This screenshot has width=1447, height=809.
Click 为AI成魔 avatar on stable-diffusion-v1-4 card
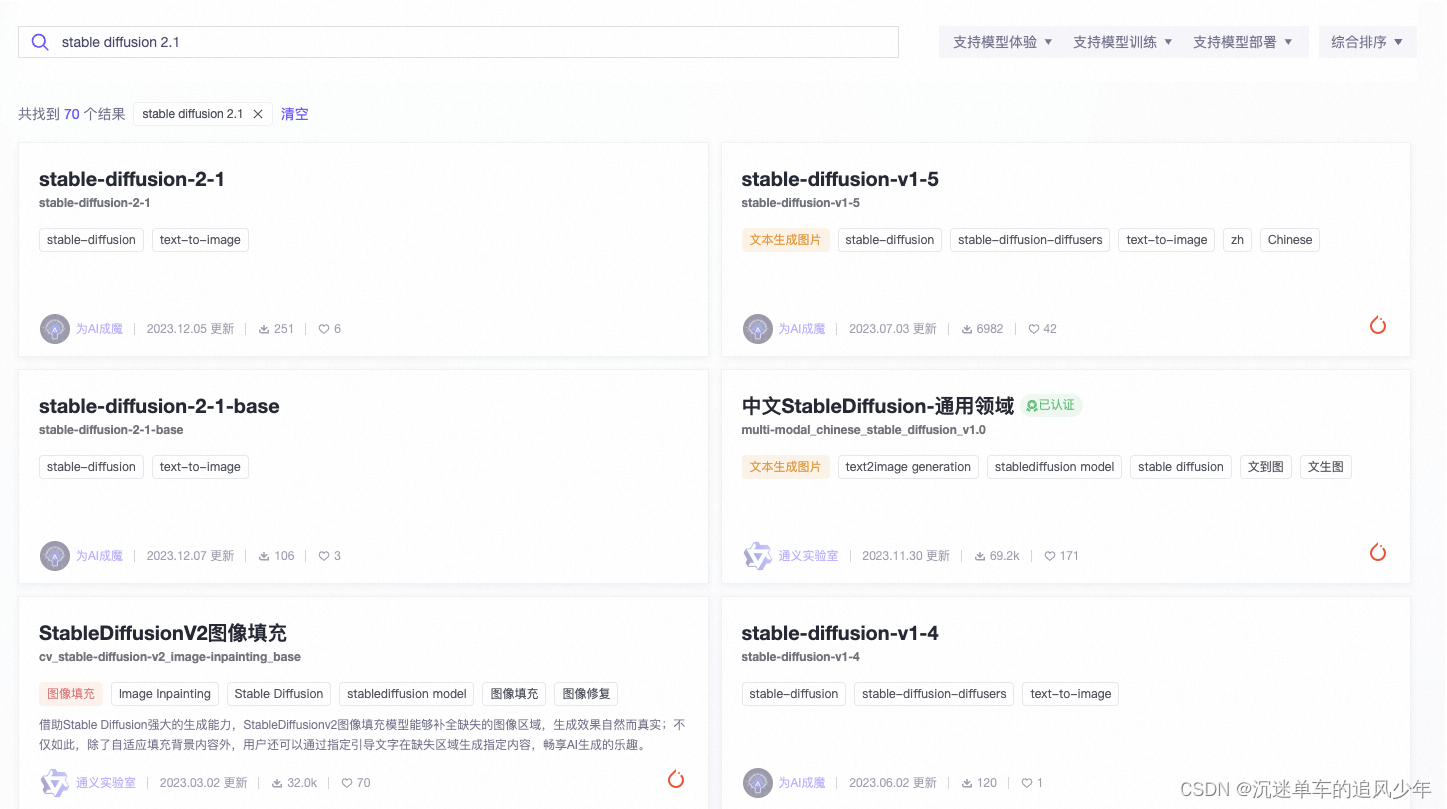758,782
